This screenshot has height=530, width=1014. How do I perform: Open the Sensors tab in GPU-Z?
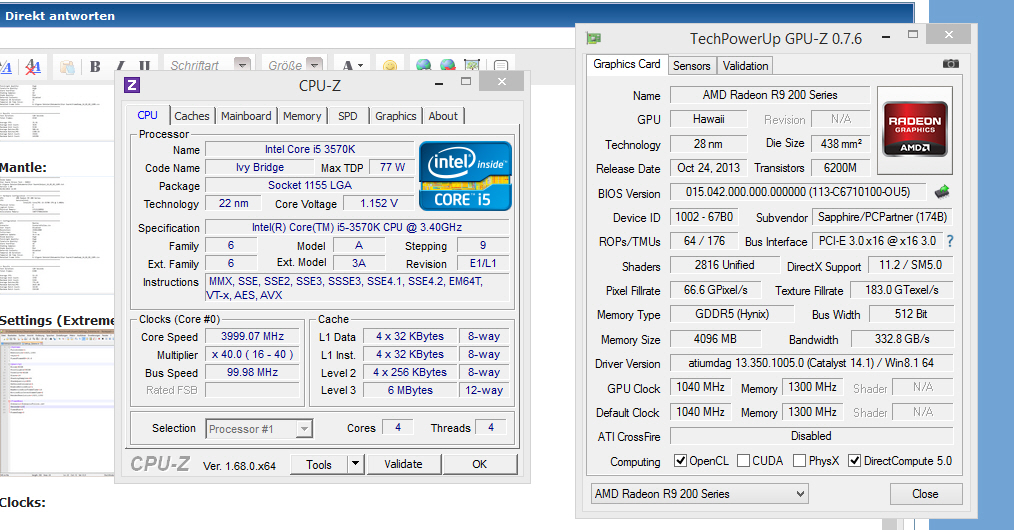click(691, 65)
